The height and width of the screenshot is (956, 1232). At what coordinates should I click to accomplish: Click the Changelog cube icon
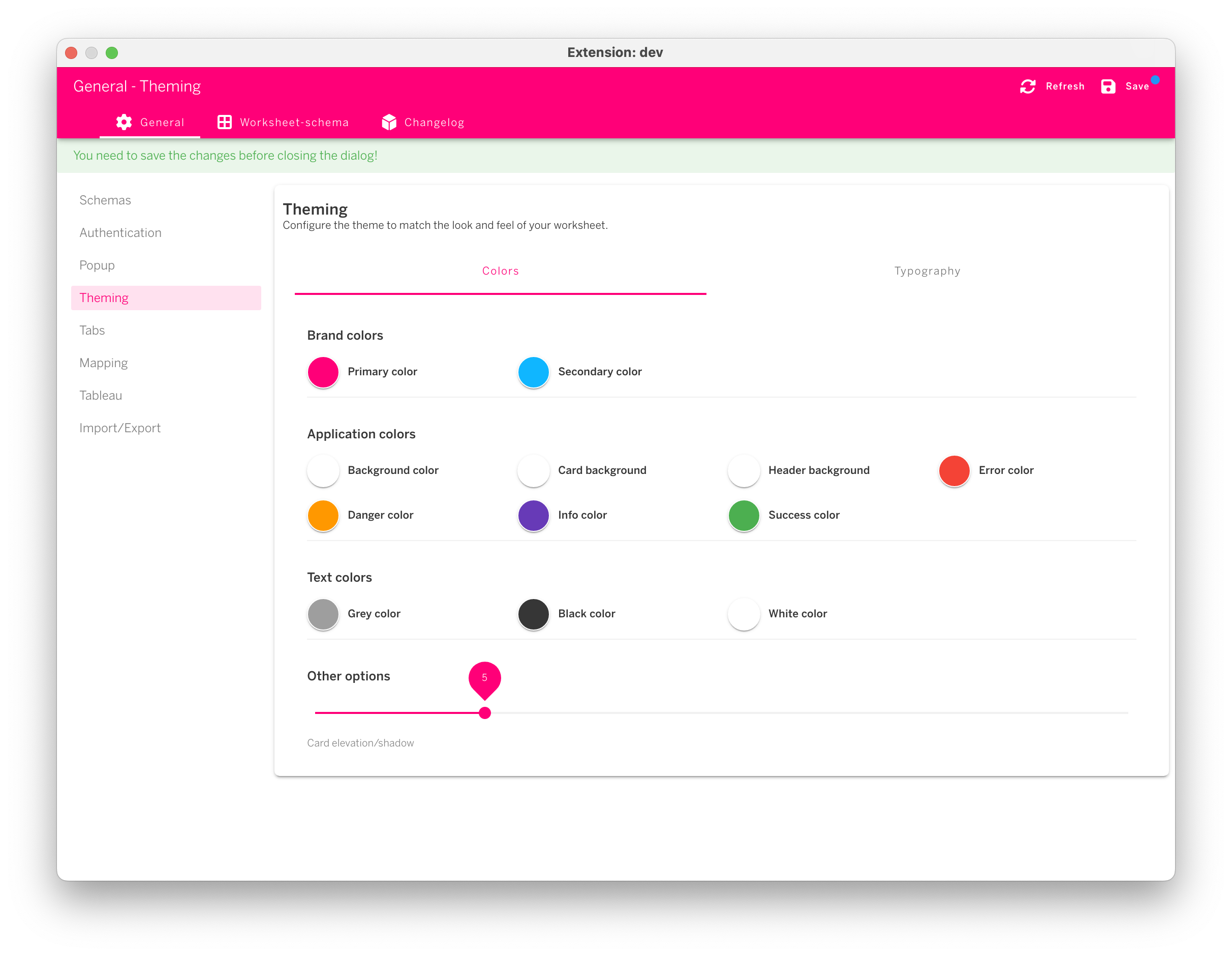coord(389,123)
